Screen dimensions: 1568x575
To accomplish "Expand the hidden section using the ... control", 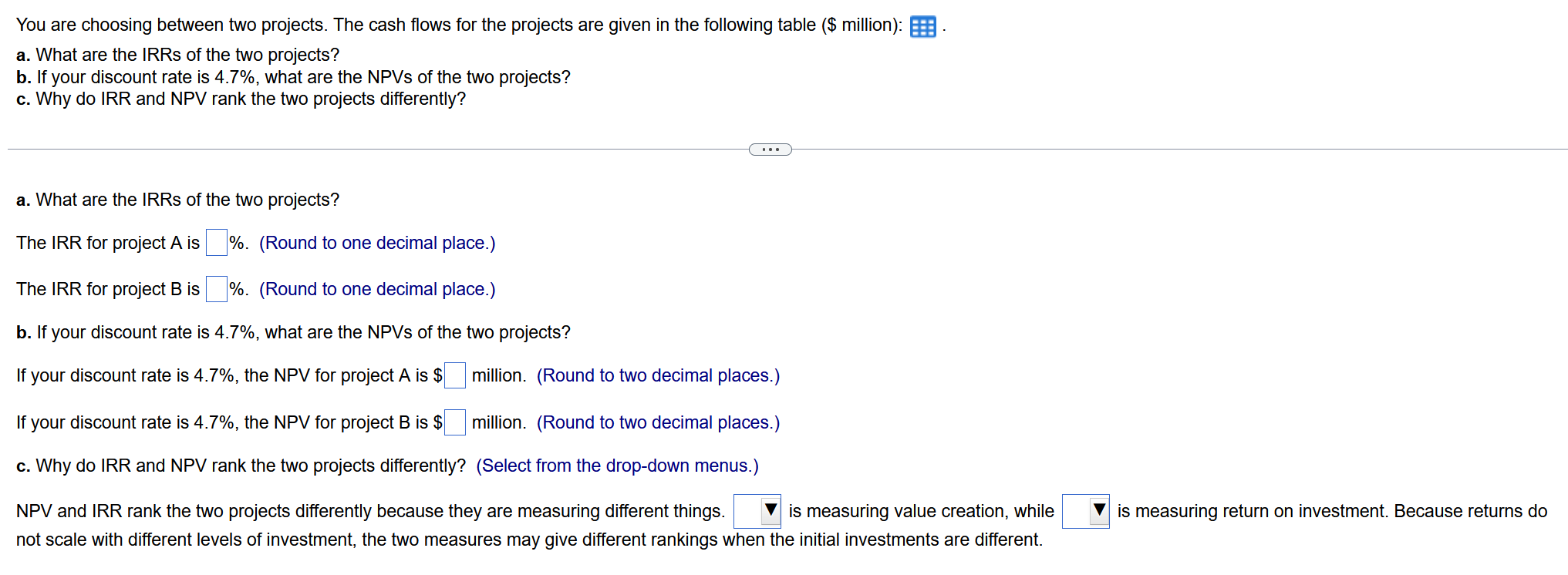I will [771, 149].
